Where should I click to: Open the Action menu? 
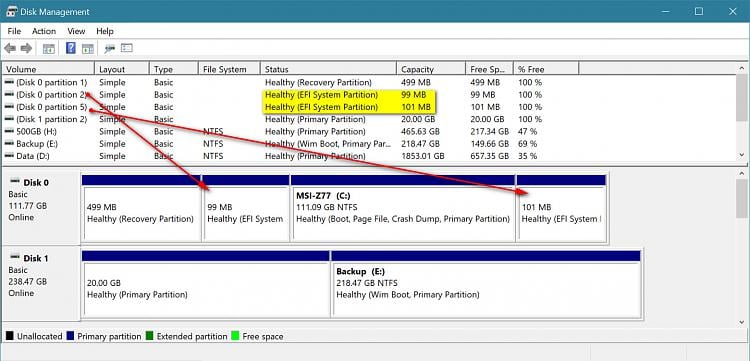pos(44,31)
